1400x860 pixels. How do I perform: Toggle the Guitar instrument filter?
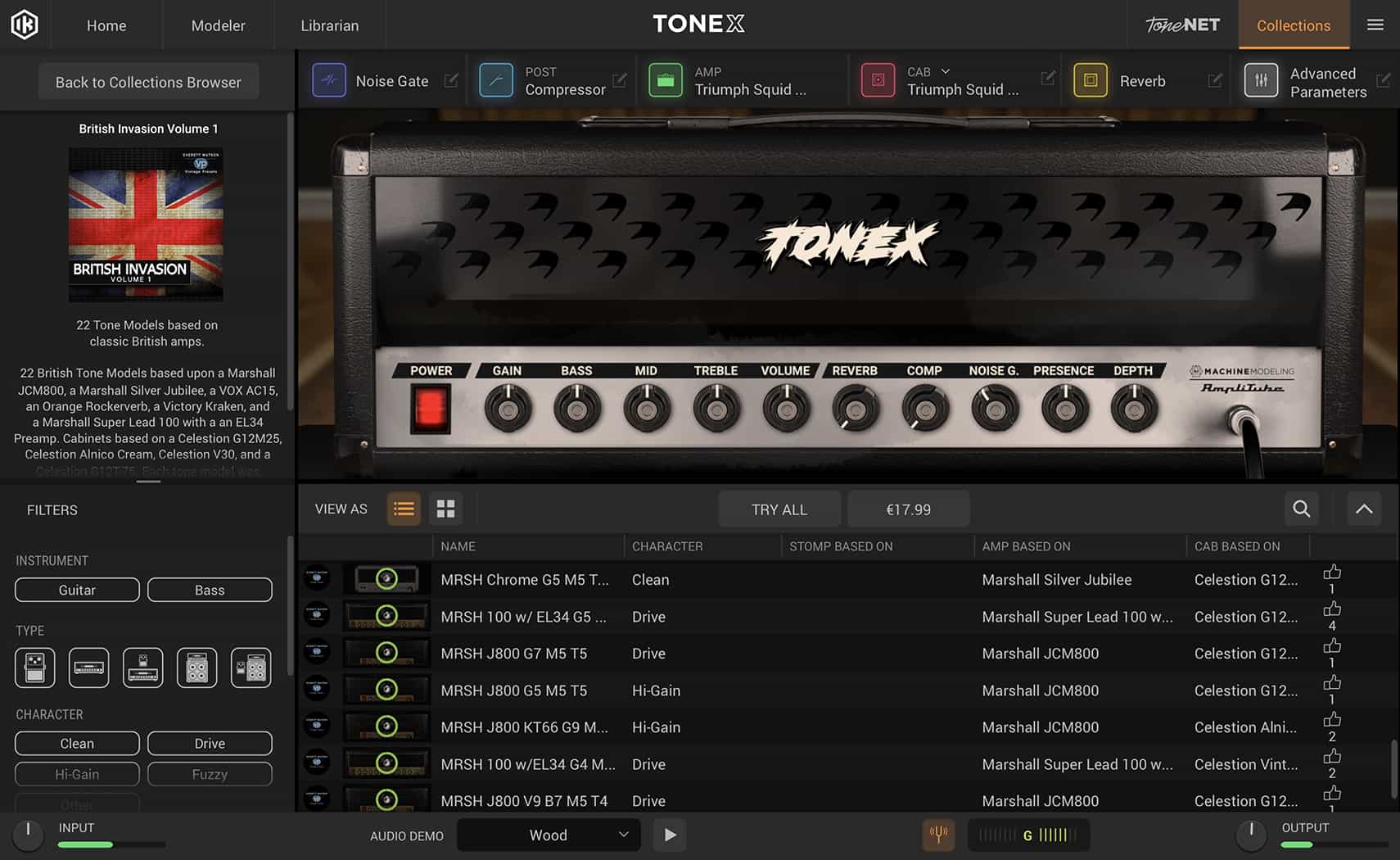click(x=77, y=590)
